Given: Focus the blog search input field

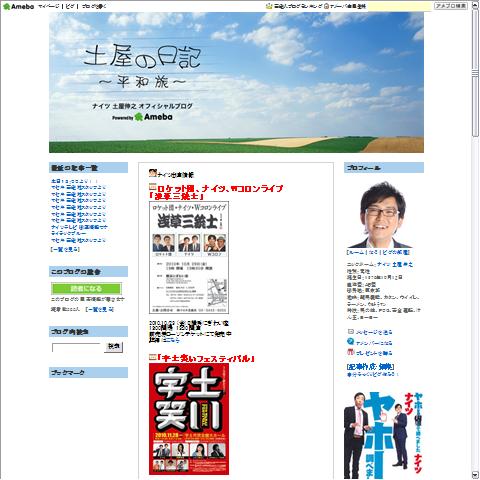Looking at the screenshot, I should pos(76,347).
